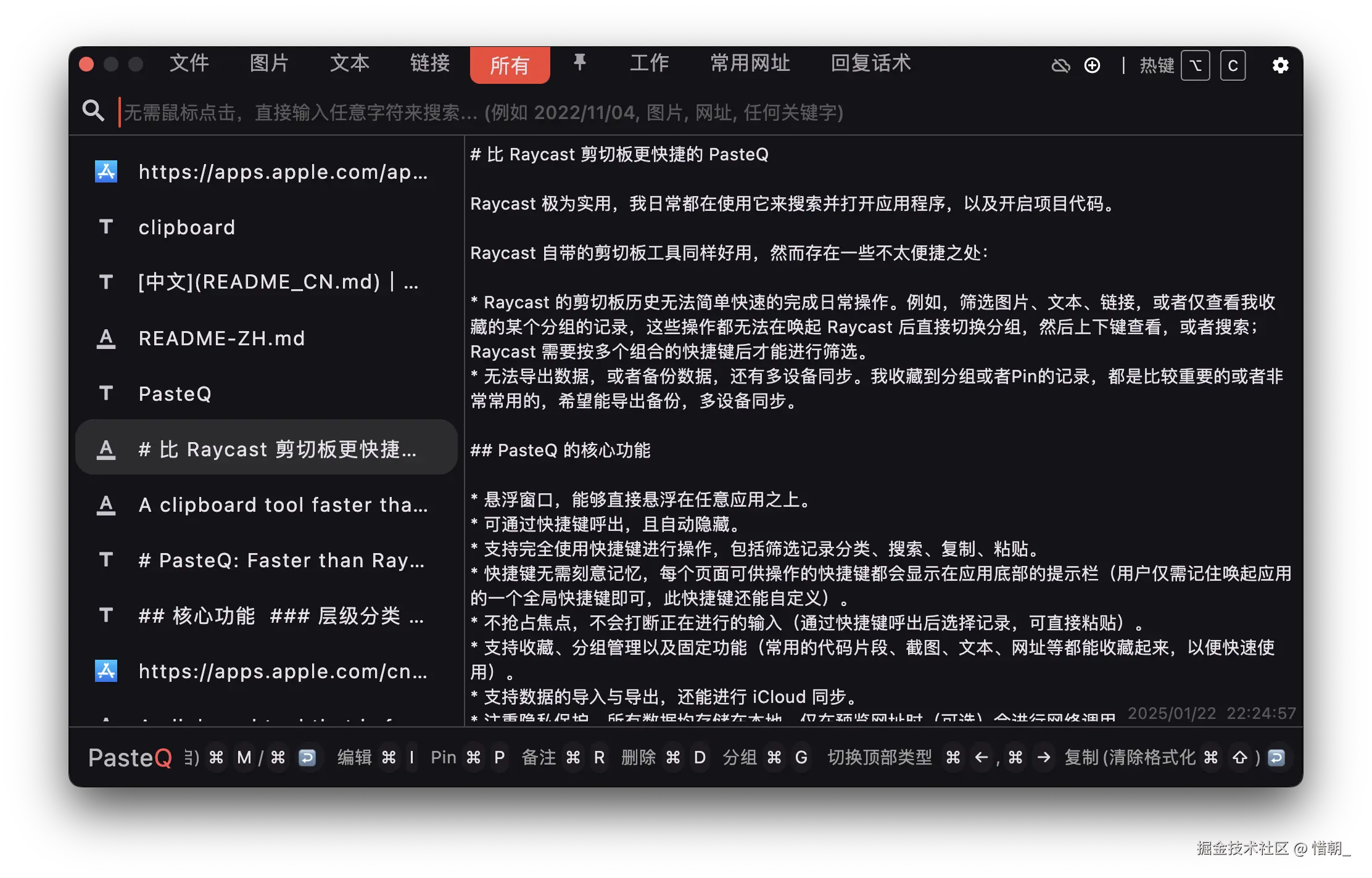
Task: Toggle the ⌥ hotkey button near 热键
Action: pyautogui.click(x=1195, y=65)
